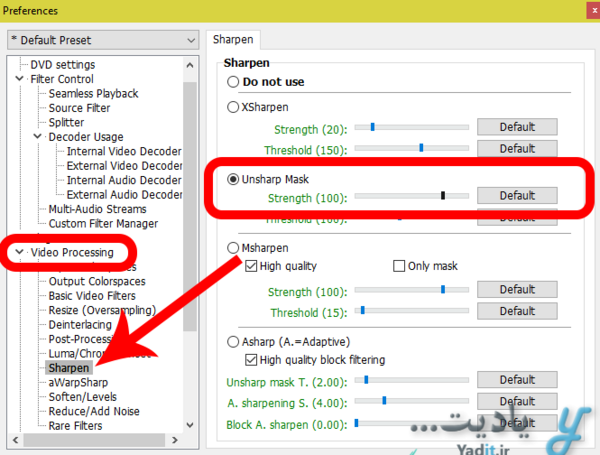The image size is (600, 455).
Task: Click the Unsharp mask T. slider
Action: tap(412, 380)
